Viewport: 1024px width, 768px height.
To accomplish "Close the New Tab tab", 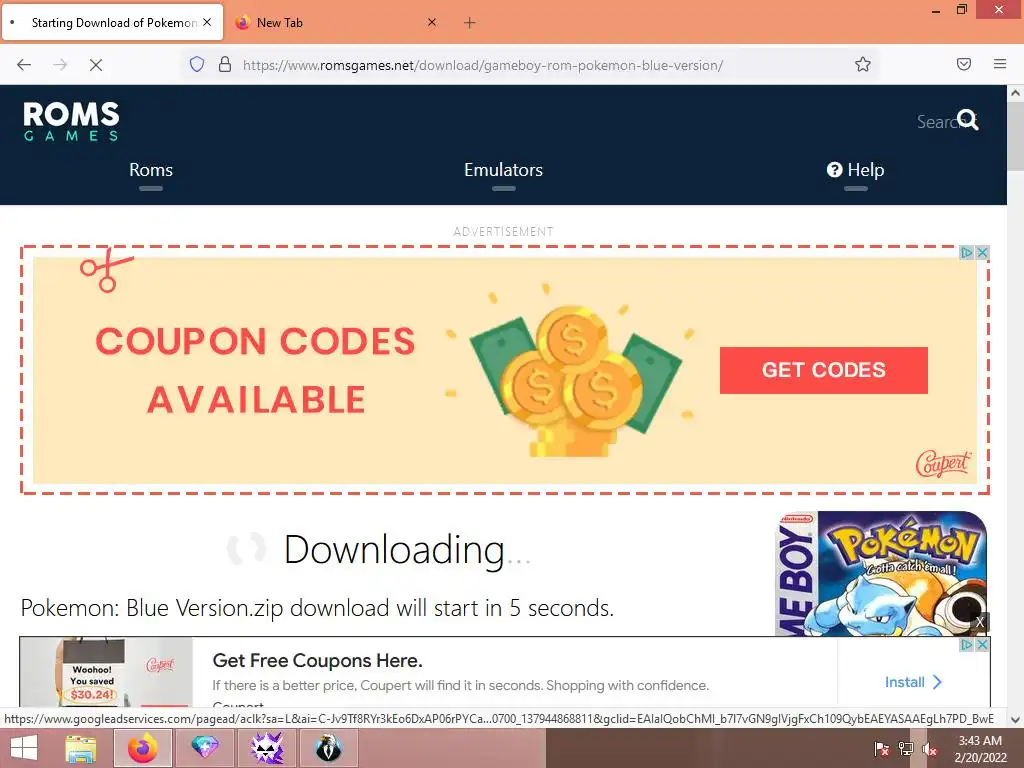I will tap(432, 22).
